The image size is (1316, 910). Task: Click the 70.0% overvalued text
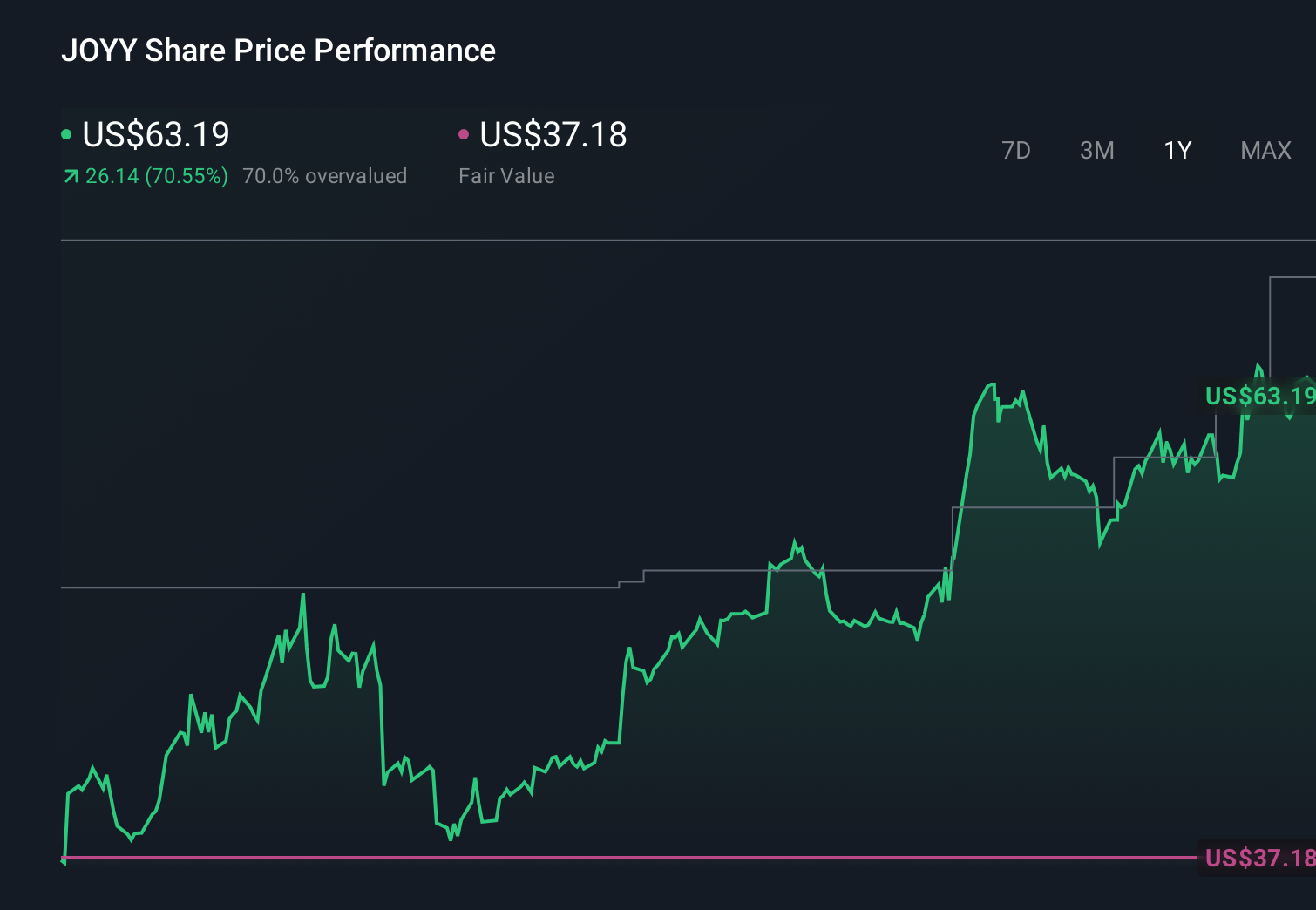(325, 176)
